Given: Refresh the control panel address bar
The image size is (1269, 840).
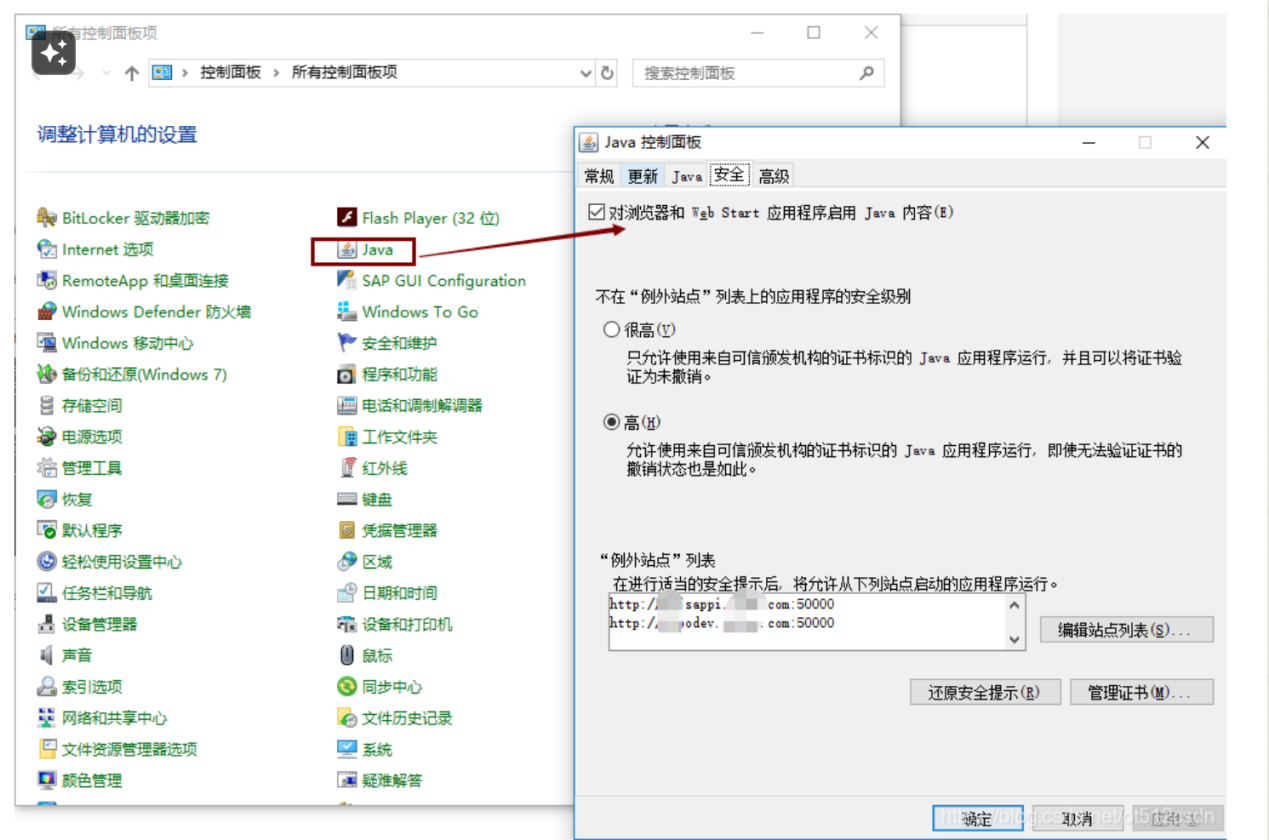Looking at the screenshot, I should [608, 73].
